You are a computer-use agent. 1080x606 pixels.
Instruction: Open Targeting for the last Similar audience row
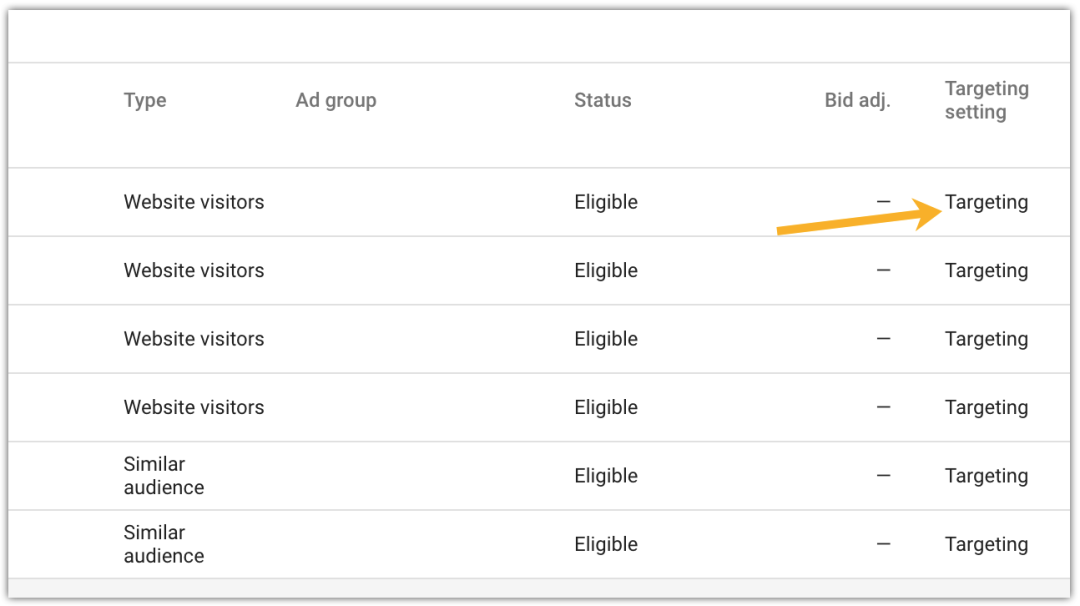tap(986, 544)
